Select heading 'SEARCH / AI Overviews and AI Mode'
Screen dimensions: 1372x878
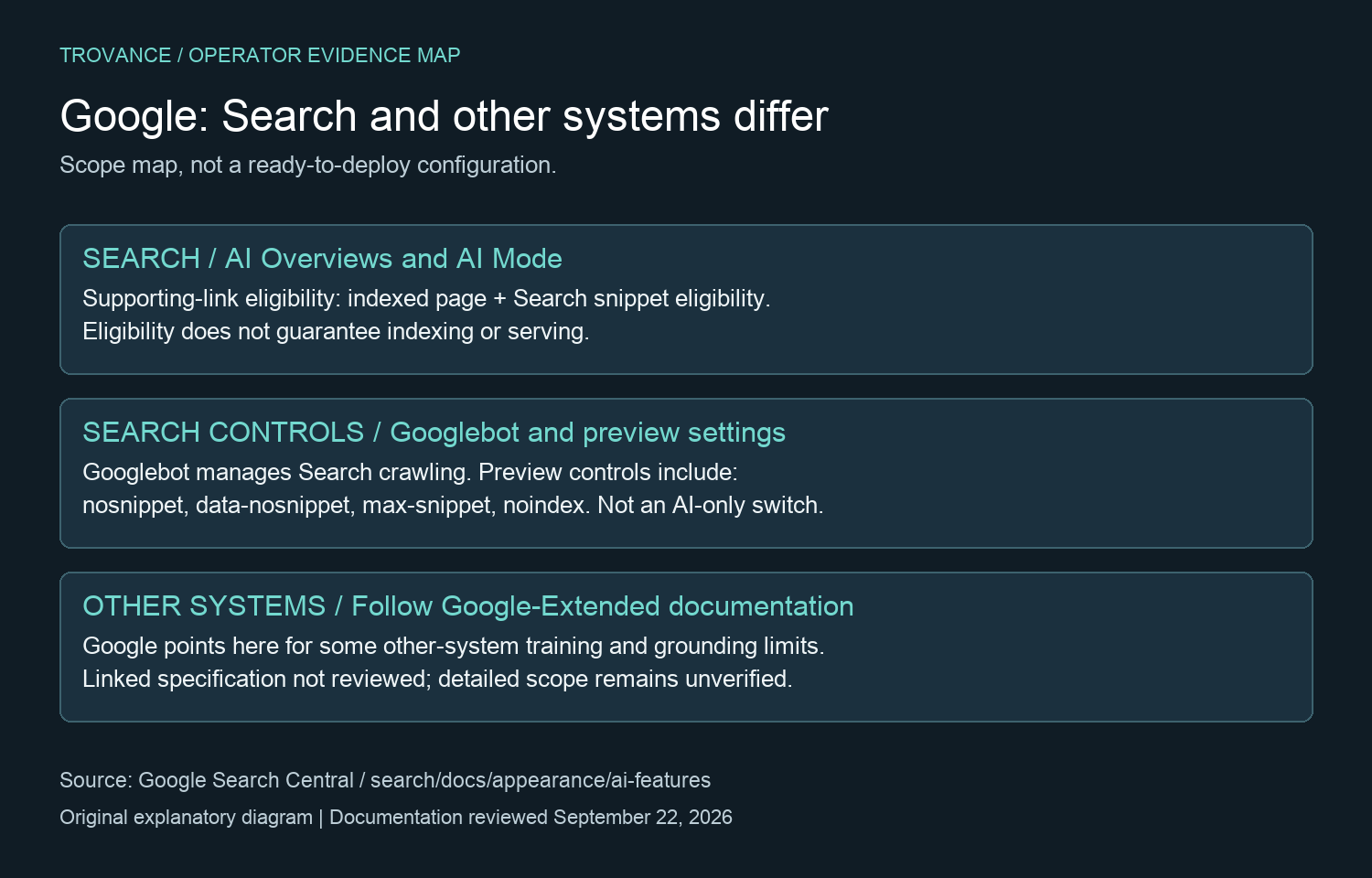coord(322,259)
